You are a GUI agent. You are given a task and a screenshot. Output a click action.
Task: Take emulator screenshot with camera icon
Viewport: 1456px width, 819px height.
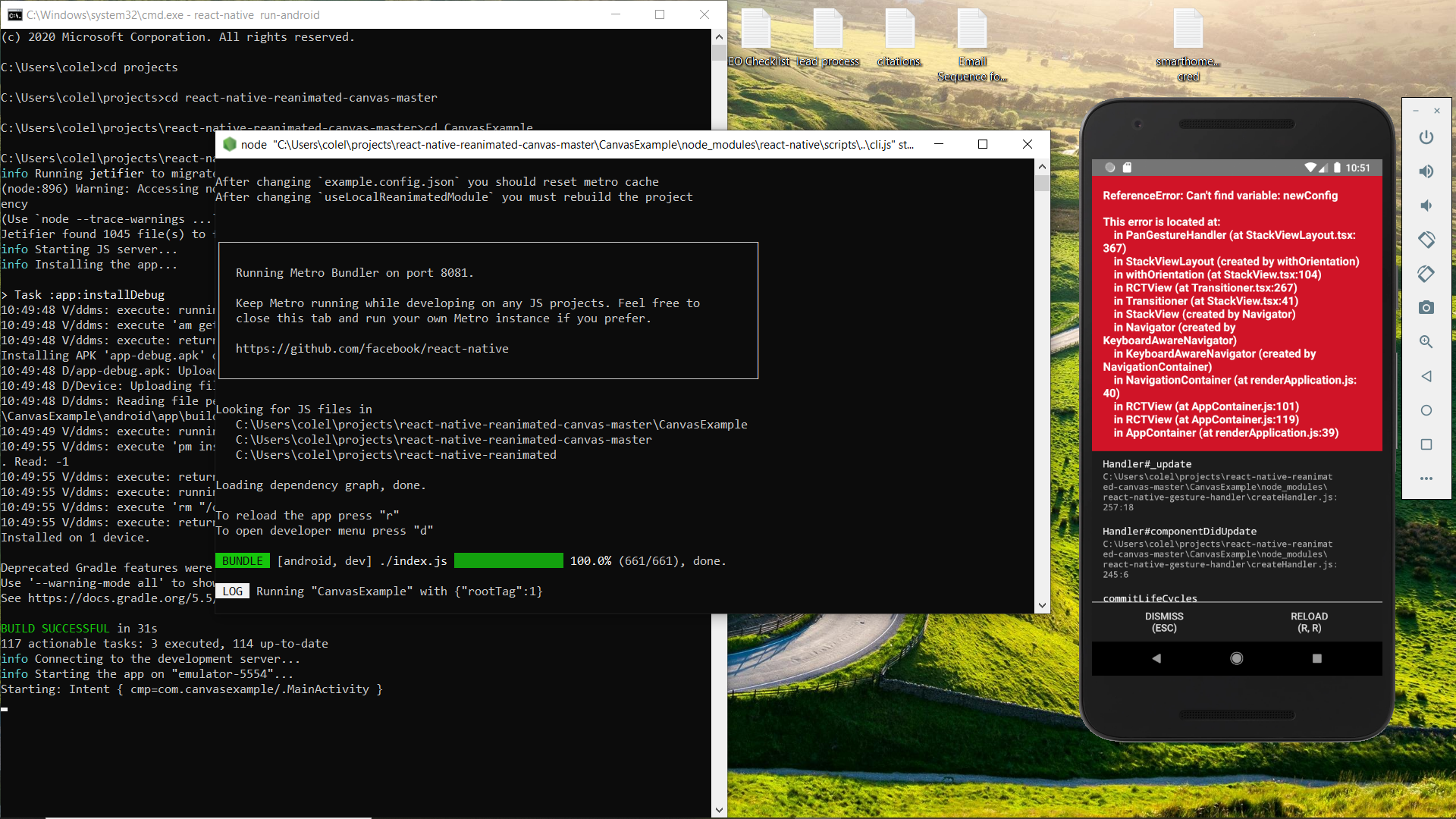click(x=1426, y=308)
